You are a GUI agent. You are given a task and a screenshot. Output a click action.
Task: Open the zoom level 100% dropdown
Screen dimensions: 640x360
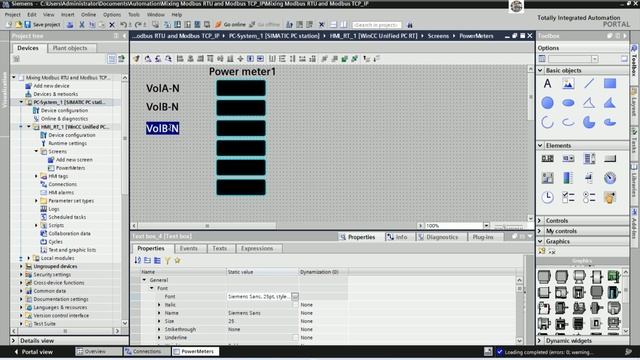click(x=486, y=225)
